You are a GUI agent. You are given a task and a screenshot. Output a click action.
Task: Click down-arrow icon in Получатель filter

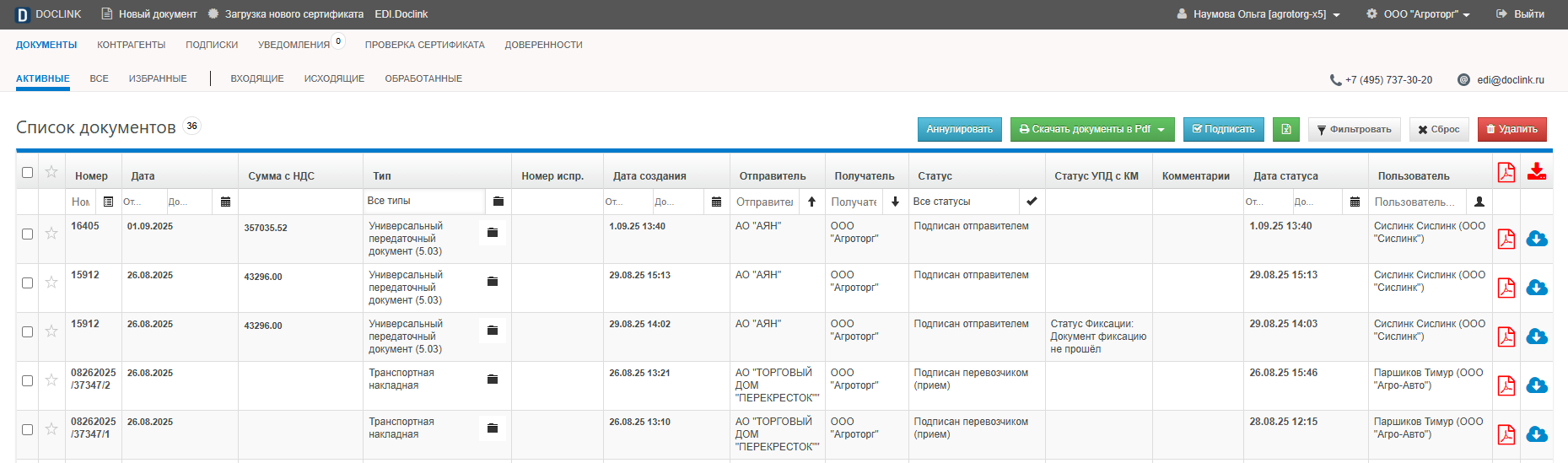click(895, 202)
